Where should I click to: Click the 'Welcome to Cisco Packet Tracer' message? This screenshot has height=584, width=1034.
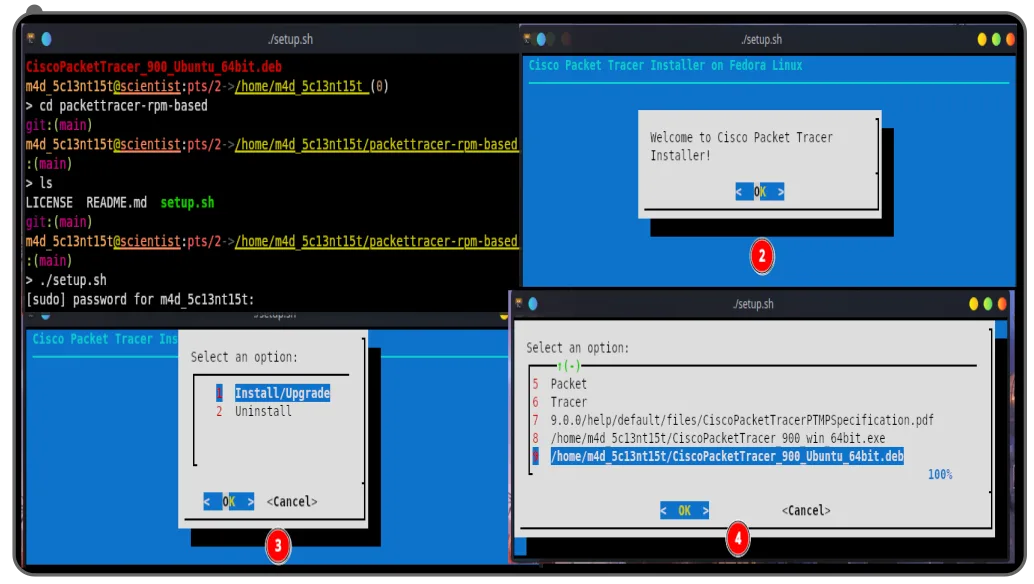(741, 146)
